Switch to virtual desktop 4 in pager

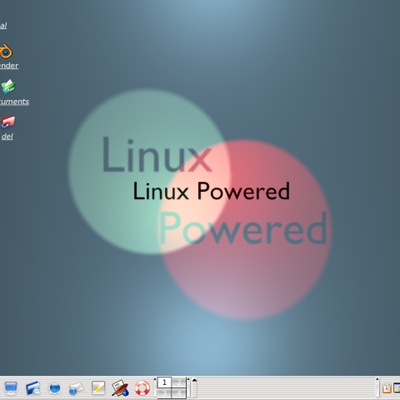[179, 393]
